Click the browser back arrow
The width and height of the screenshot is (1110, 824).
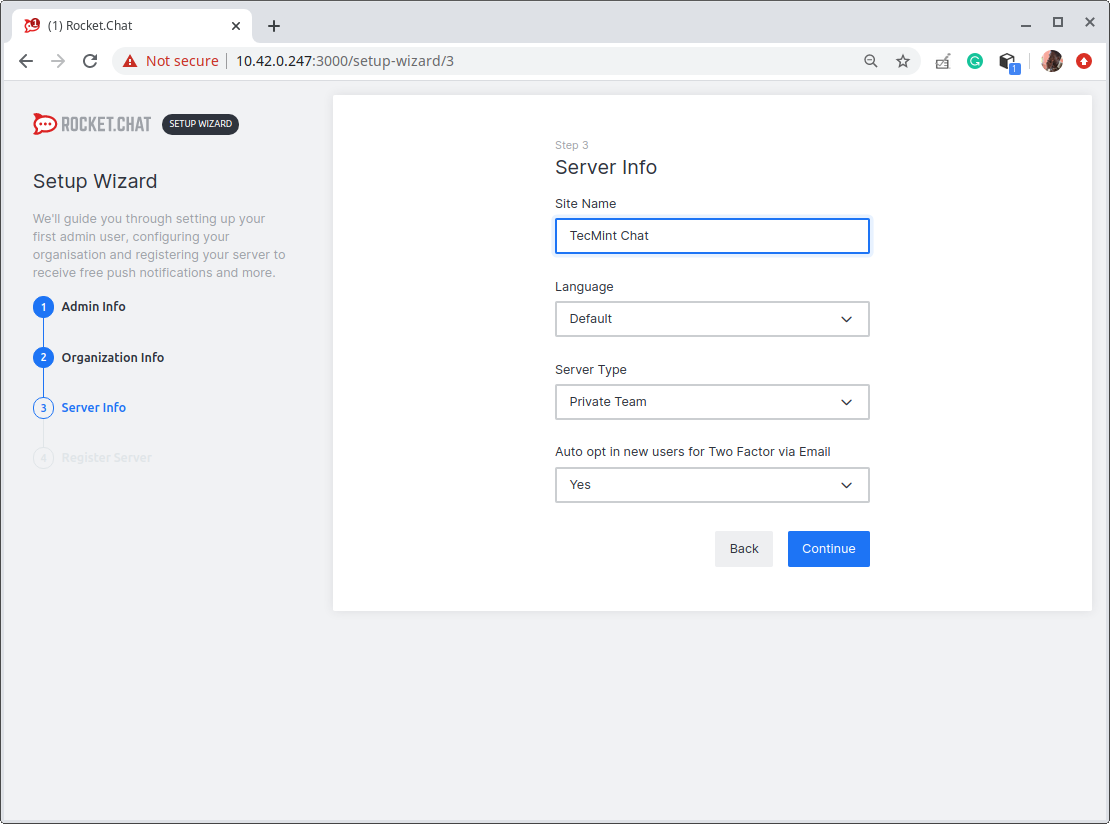[x=26, y=61]
